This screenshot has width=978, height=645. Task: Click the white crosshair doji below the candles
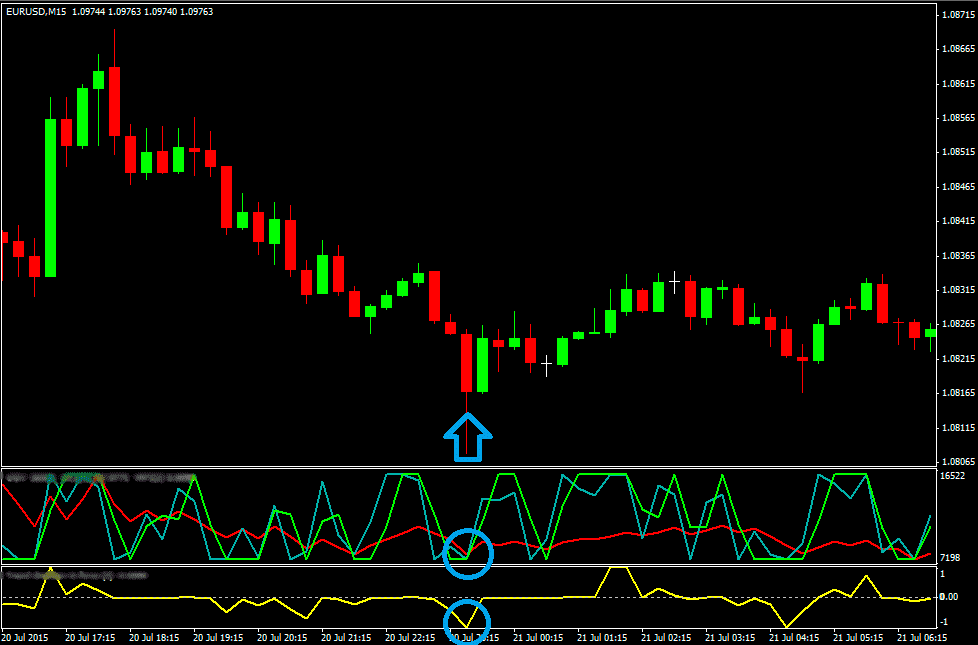(546, 366)
